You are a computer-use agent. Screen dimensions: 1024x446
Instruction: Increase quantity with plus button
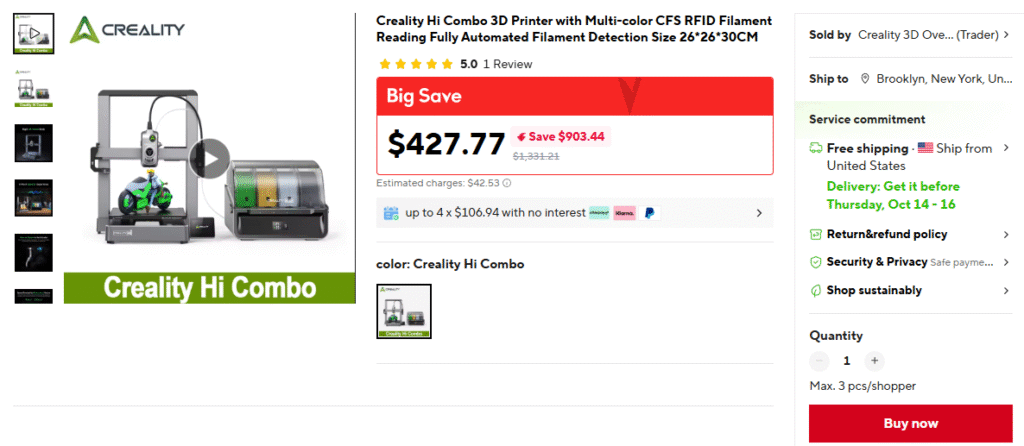(874, 361)
